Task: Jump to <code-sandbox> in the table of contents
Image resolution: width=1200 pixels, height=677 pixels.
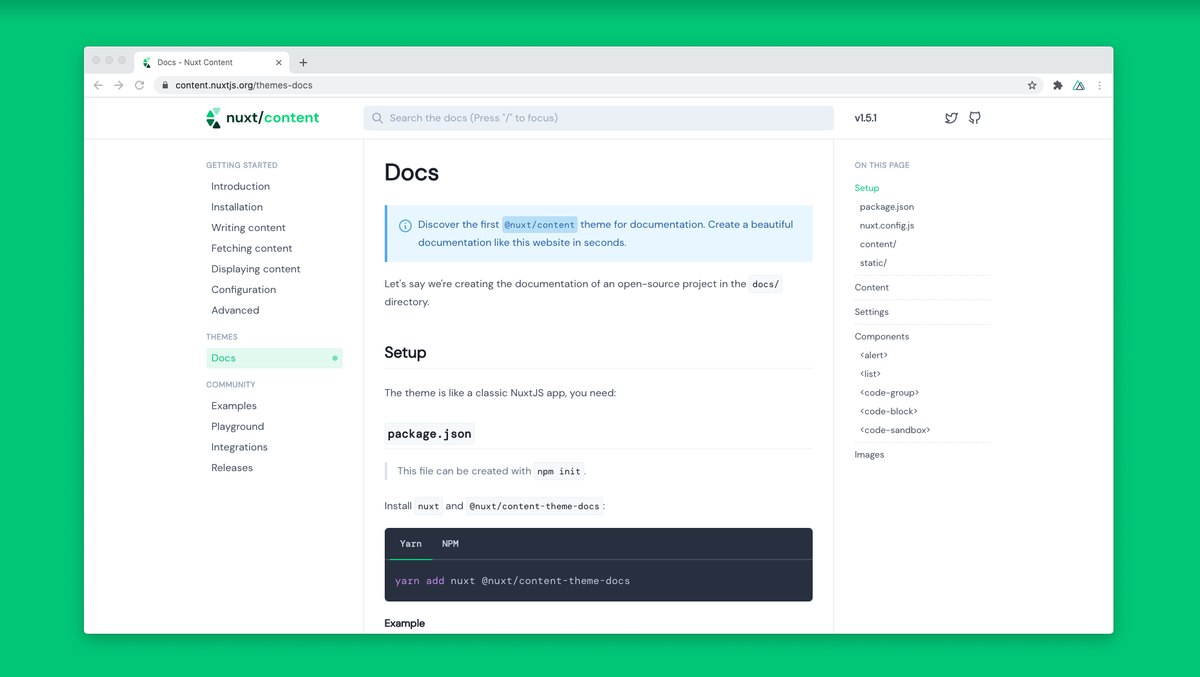Action: (895, 430)
